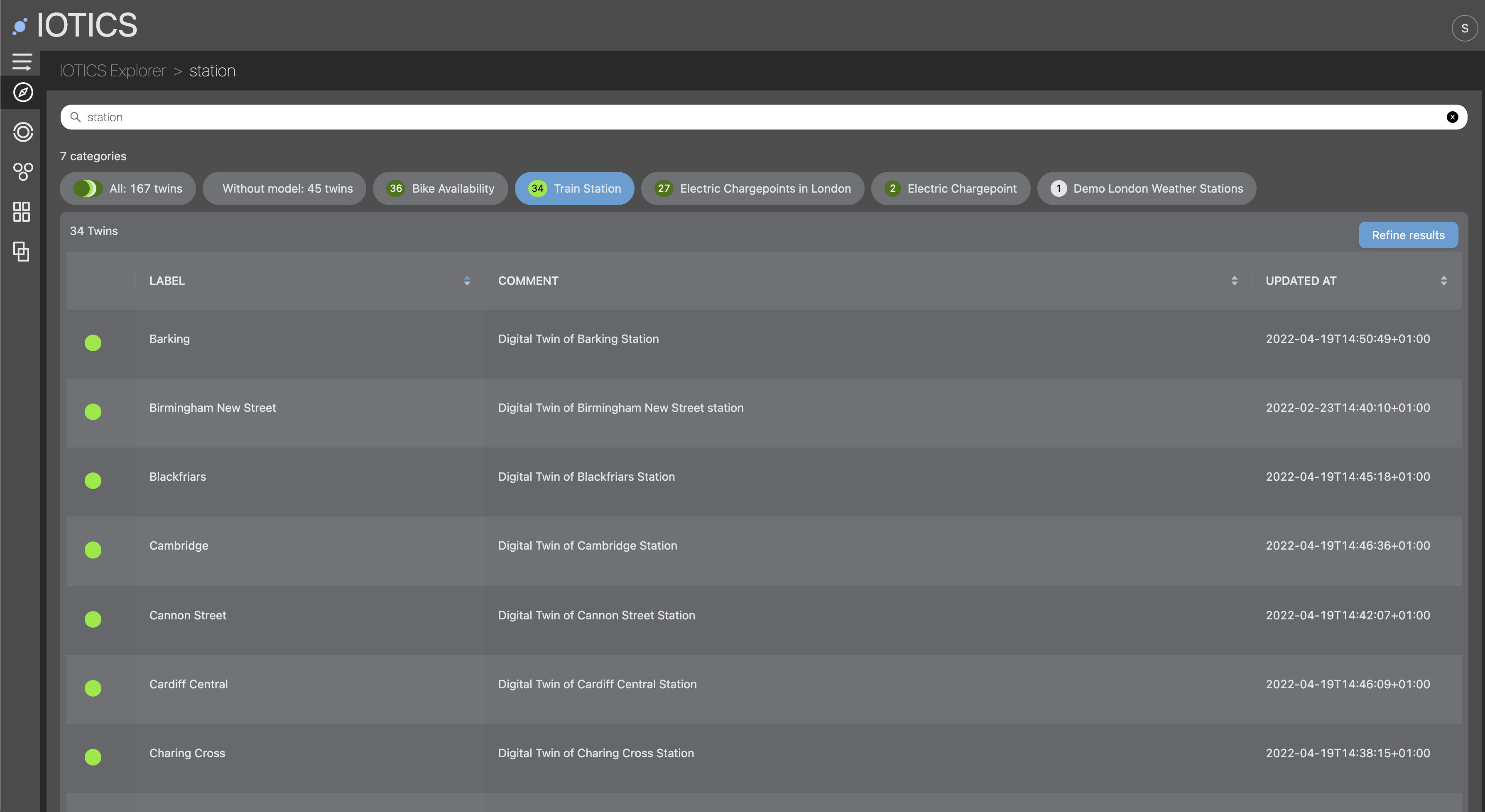Click the green status dot for Barking
This screenshot has width=1485, height=812.
tap(93, 343)
